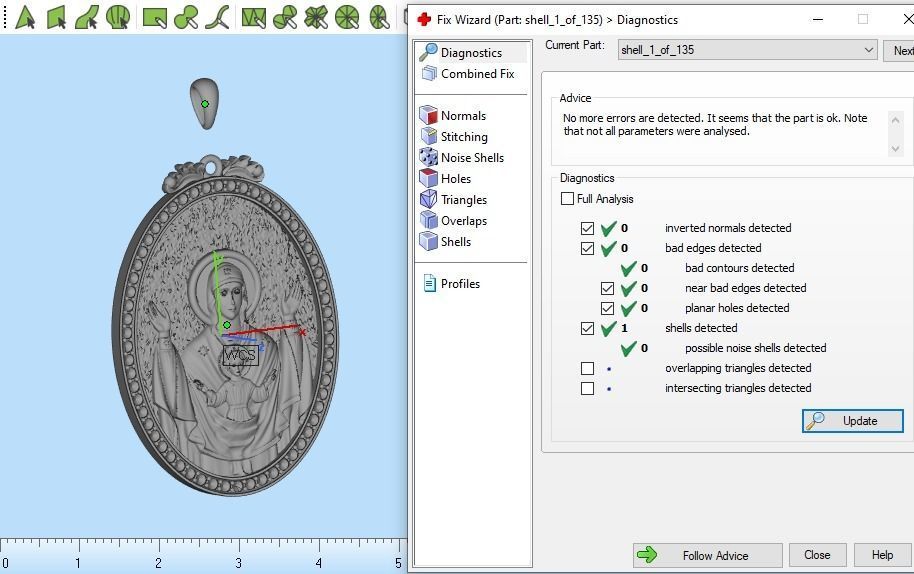Open the Combined Fix page
The width and height of the screenshot is (914, 574).
477,73
